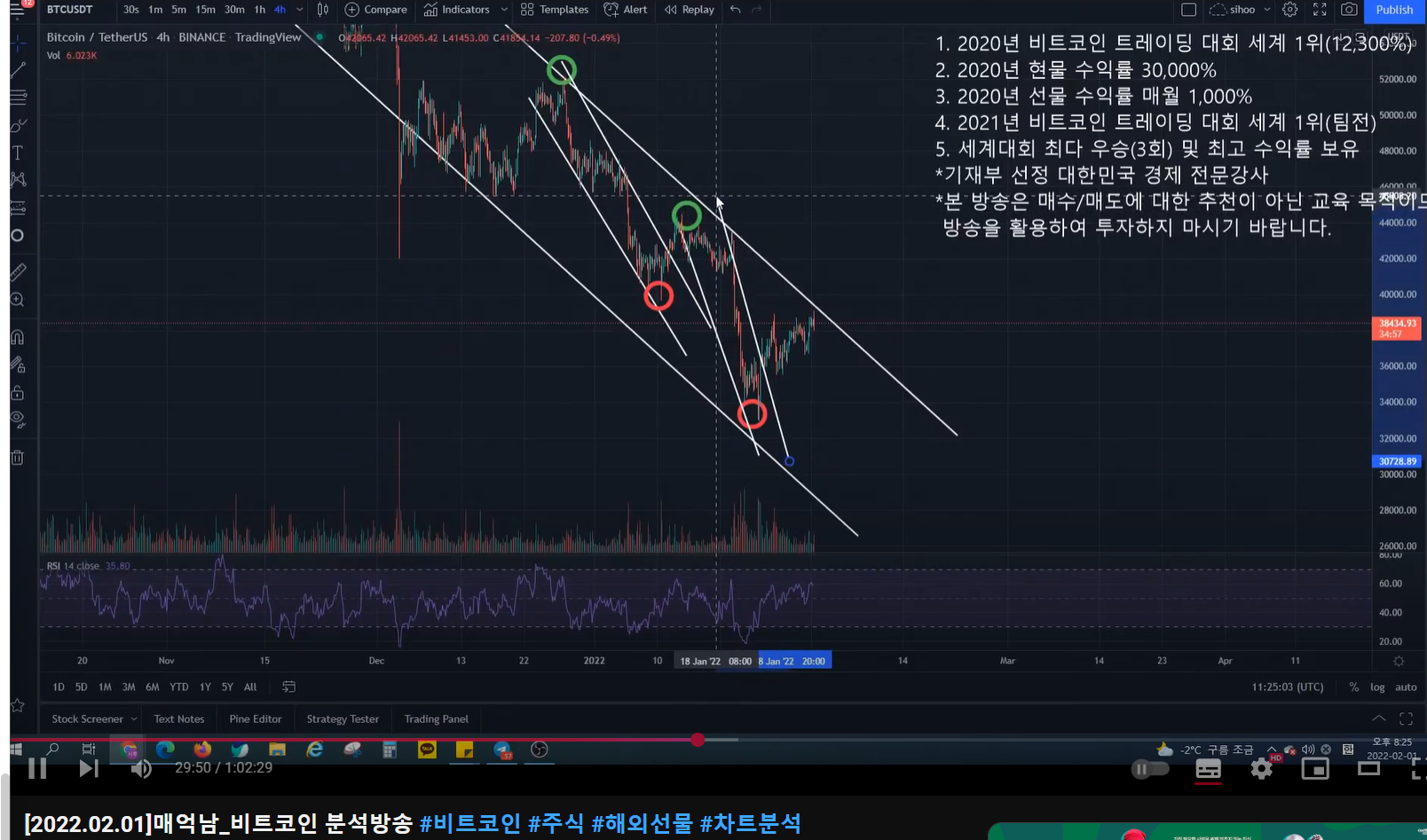This screenshot has height=840, width=1427.
Task: Open the candlestick chart style selector
Action: pyautogui.click(x=323, y=10)
